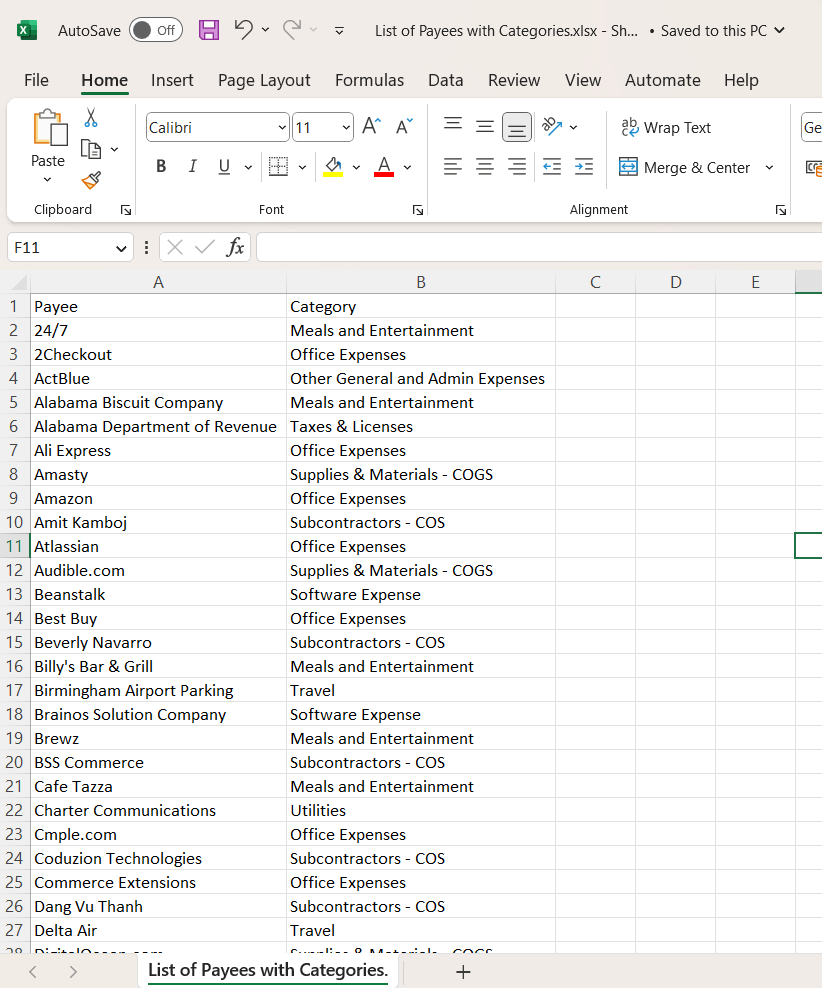Click the Merge & Center button
This screenshot has width=822, height=988.
click(685, 167)
